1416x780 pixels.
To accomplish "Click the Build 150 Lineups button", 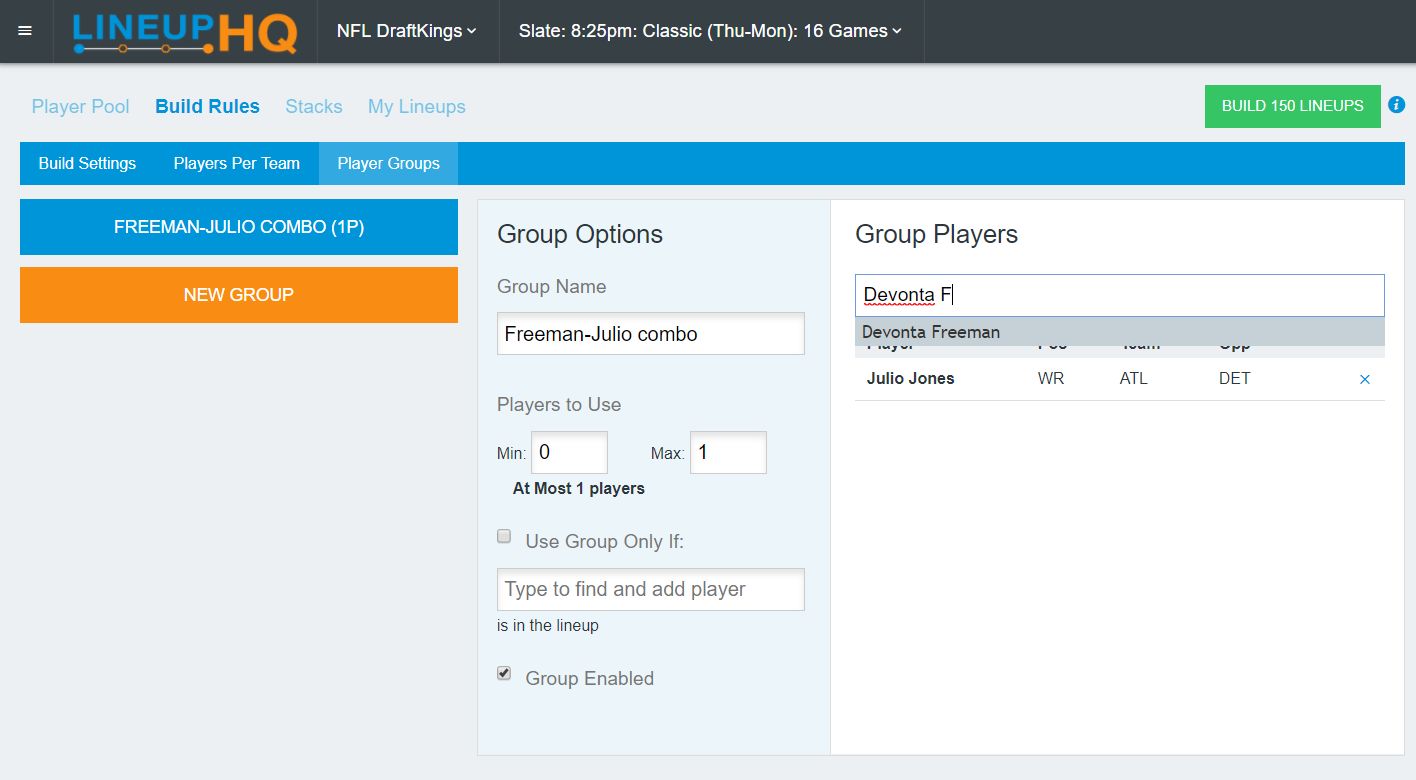I will point(1292,106).
